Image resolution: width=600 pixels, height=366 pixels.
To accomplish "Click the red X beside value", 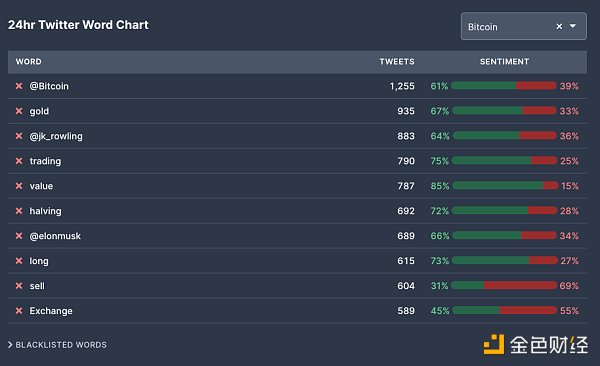I will [x=19, y=186].
